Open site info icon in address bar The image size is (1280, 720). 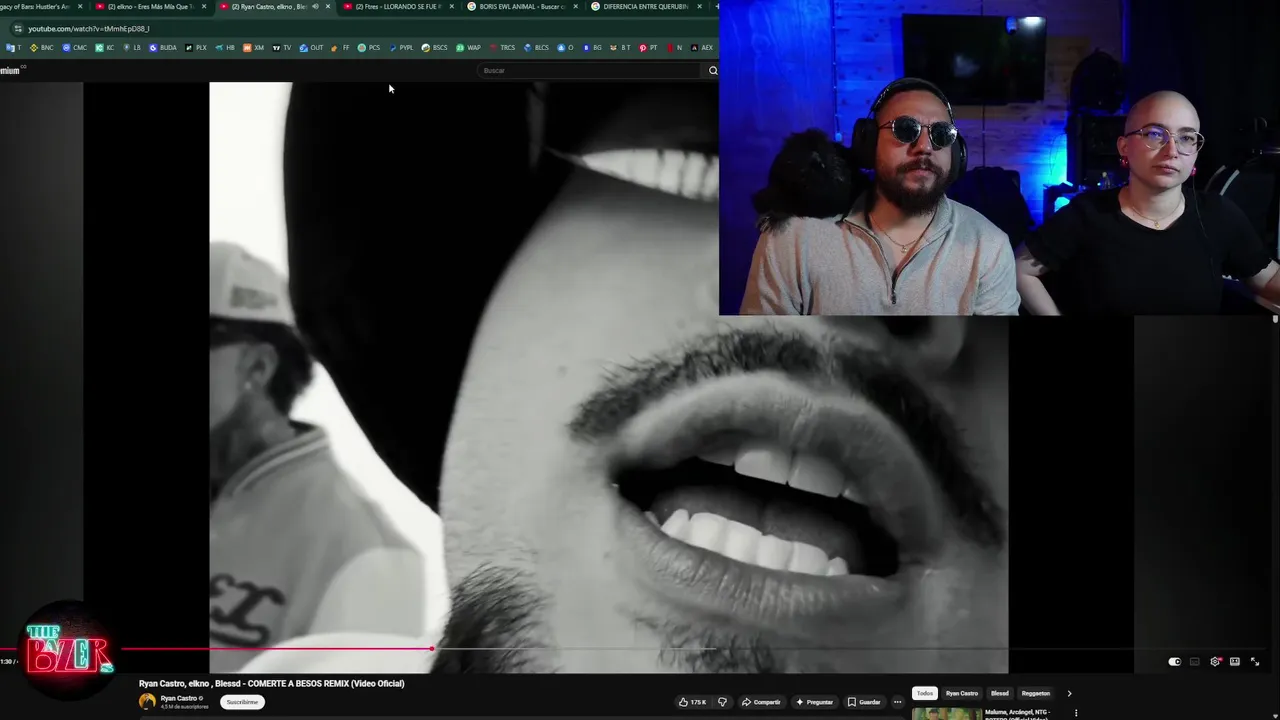coord(17,29)
